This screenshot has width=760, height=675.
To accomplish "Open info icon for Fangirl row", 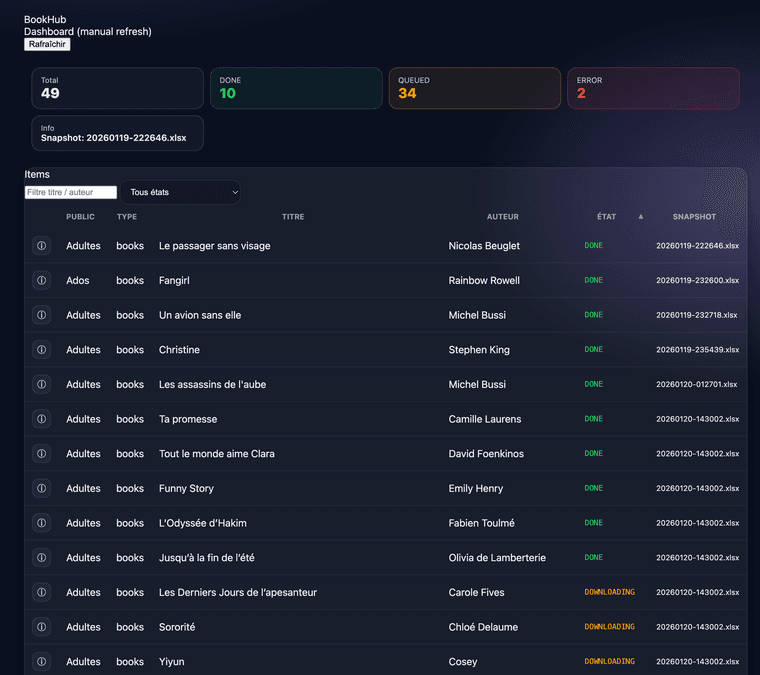I will point(41,281).
